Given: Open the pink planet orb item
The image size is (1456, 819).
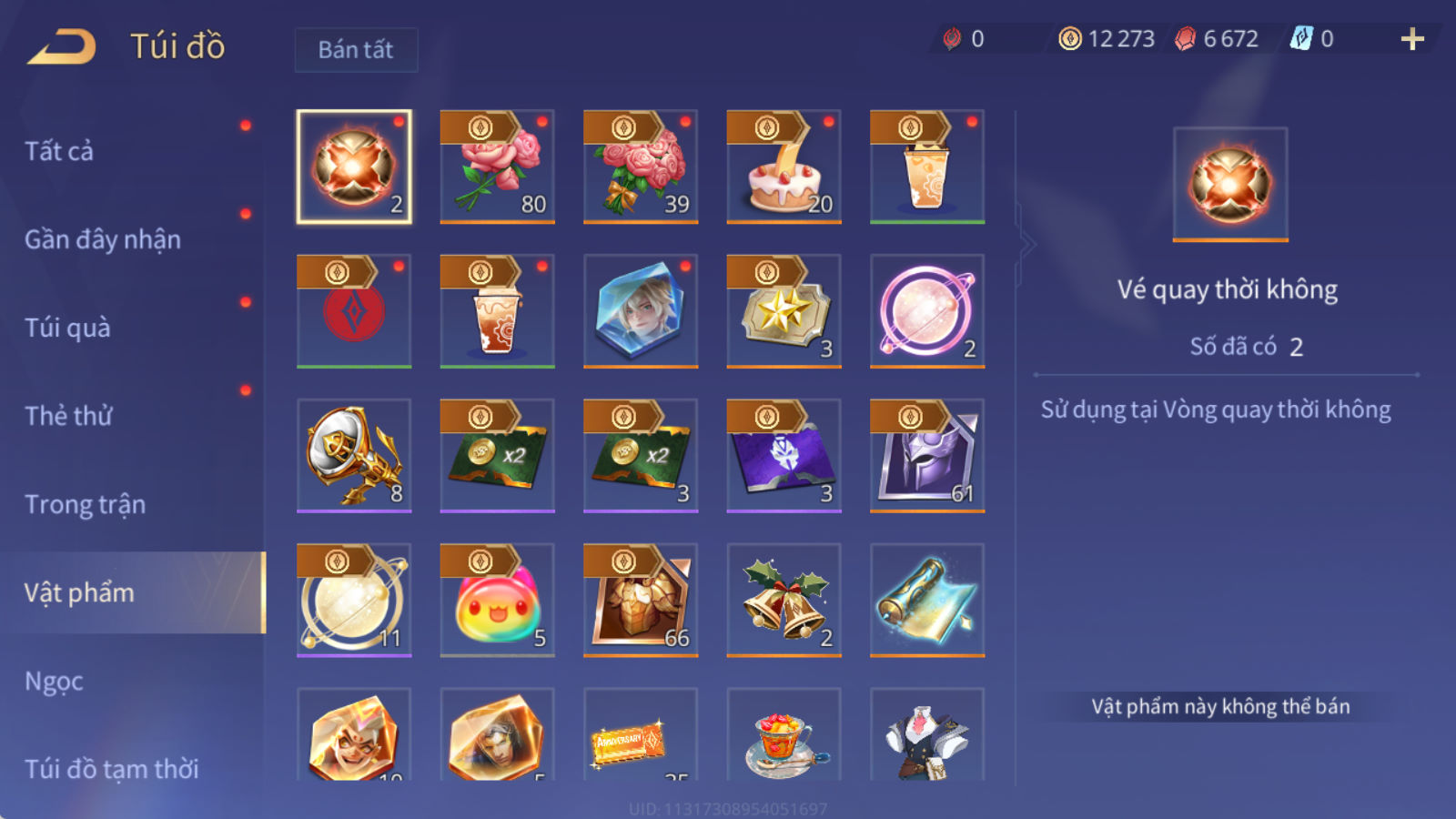Looking at the screenshot, I should point(927,311).
